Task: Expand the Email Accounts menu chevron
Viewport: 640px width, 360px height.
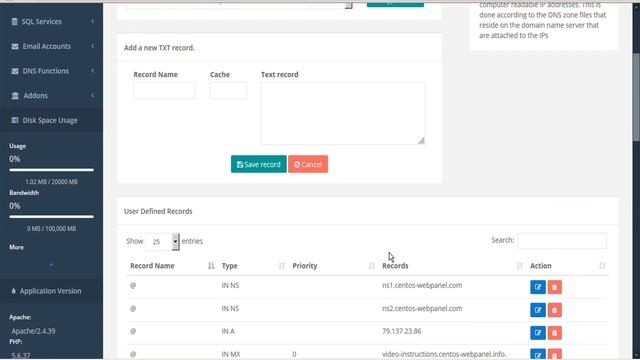Action: coord(92,47)
